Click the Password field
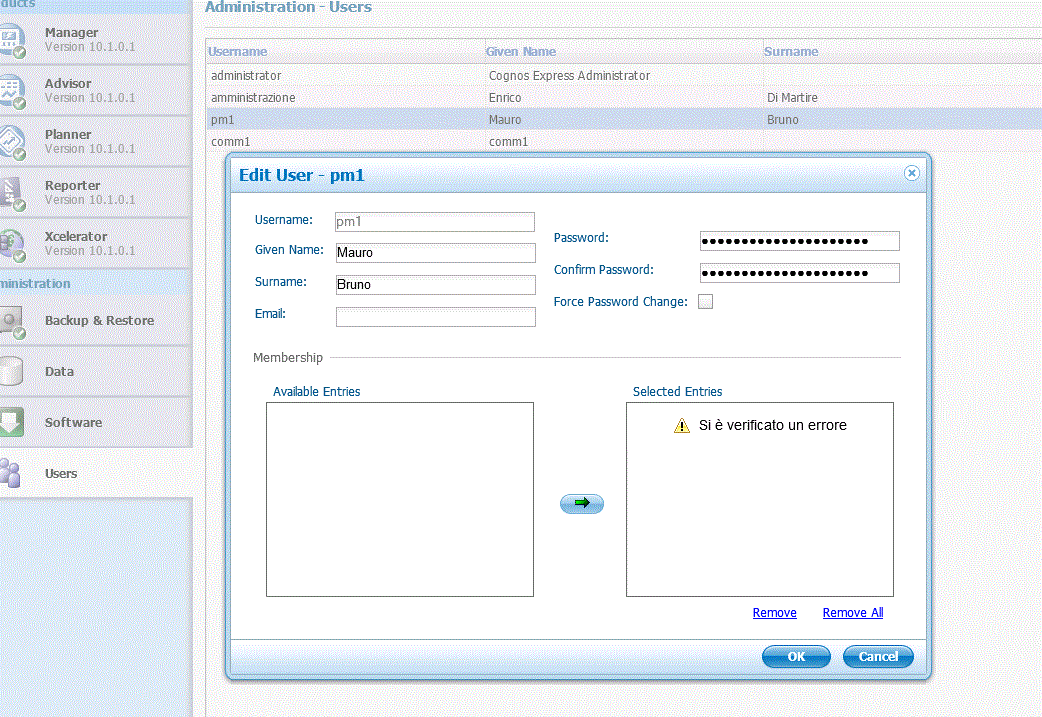1042x717 pixels. [x=799, y=241]
